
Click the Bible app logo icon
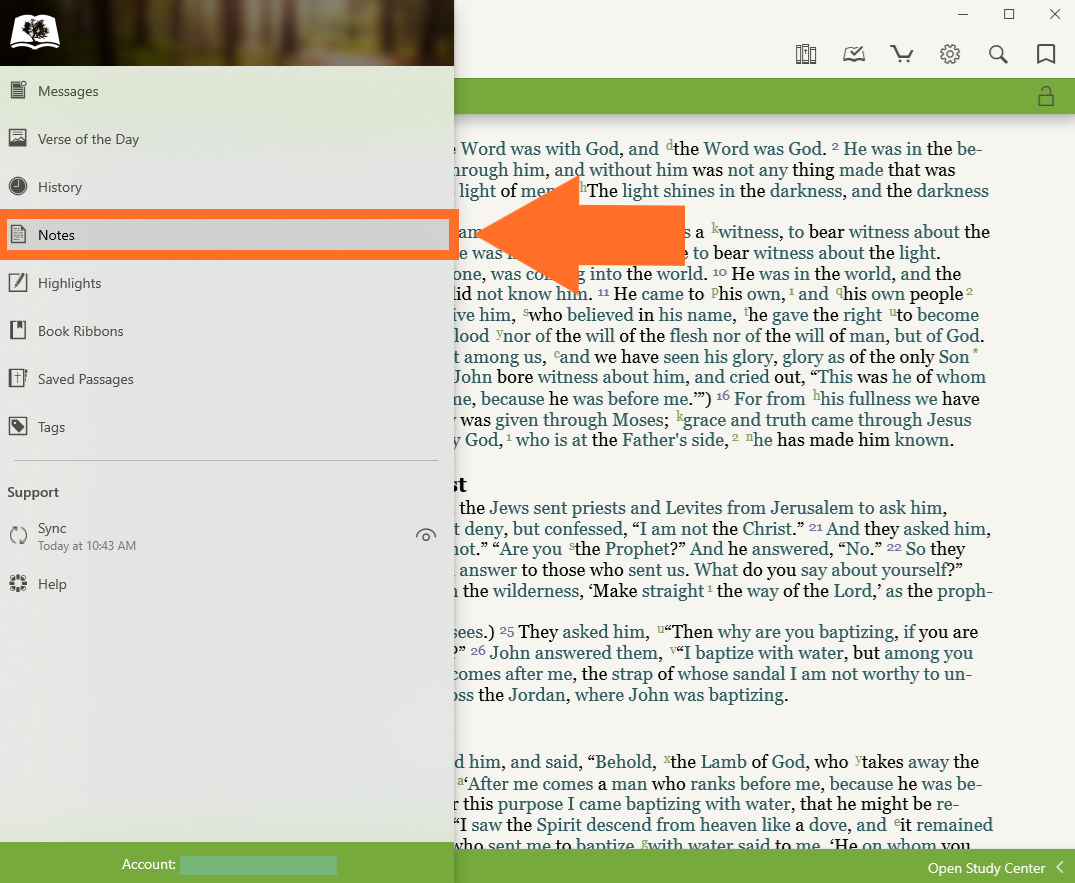click(x=35, y=32)
